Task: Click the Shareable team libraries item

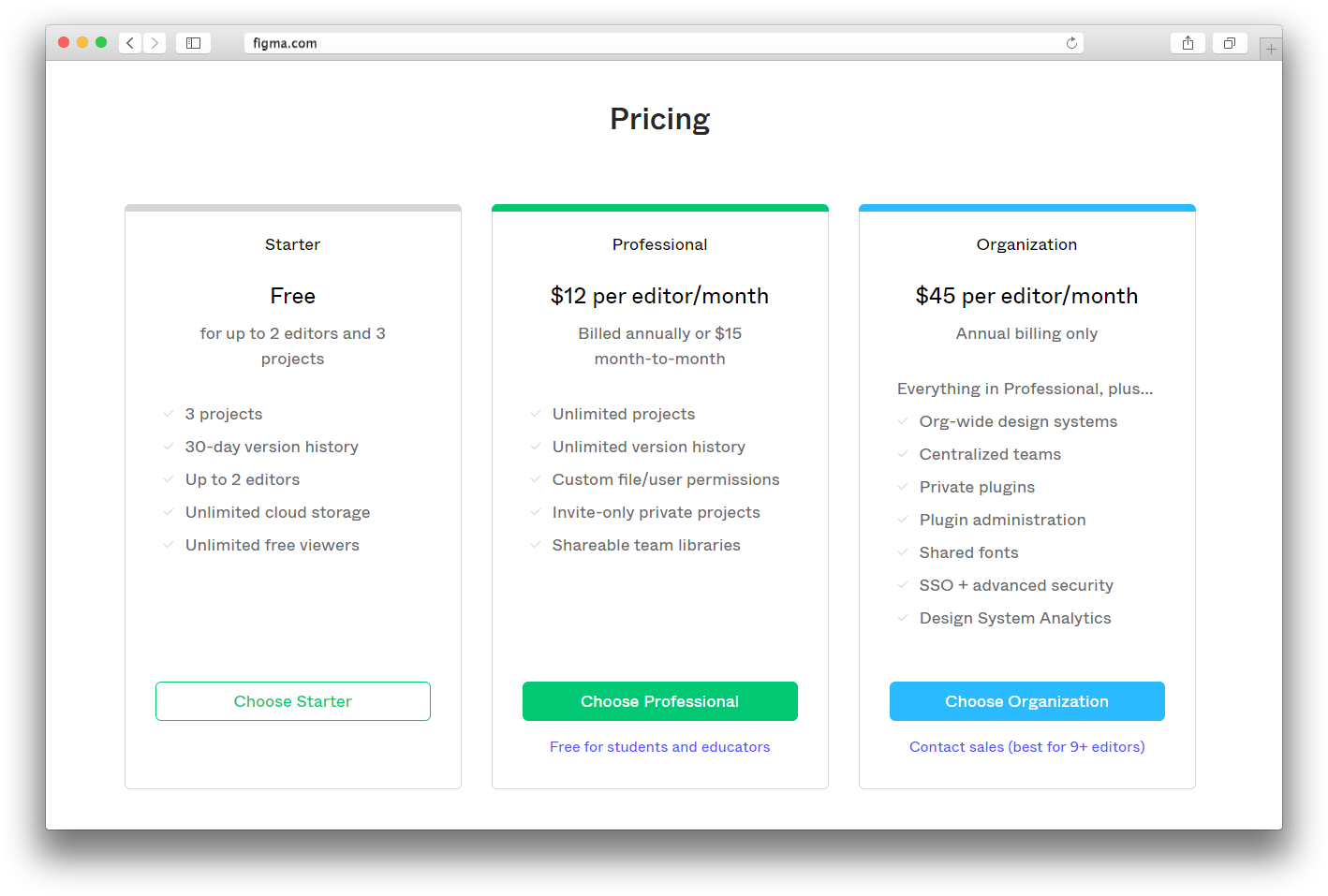Action: [x=646, y=545]
